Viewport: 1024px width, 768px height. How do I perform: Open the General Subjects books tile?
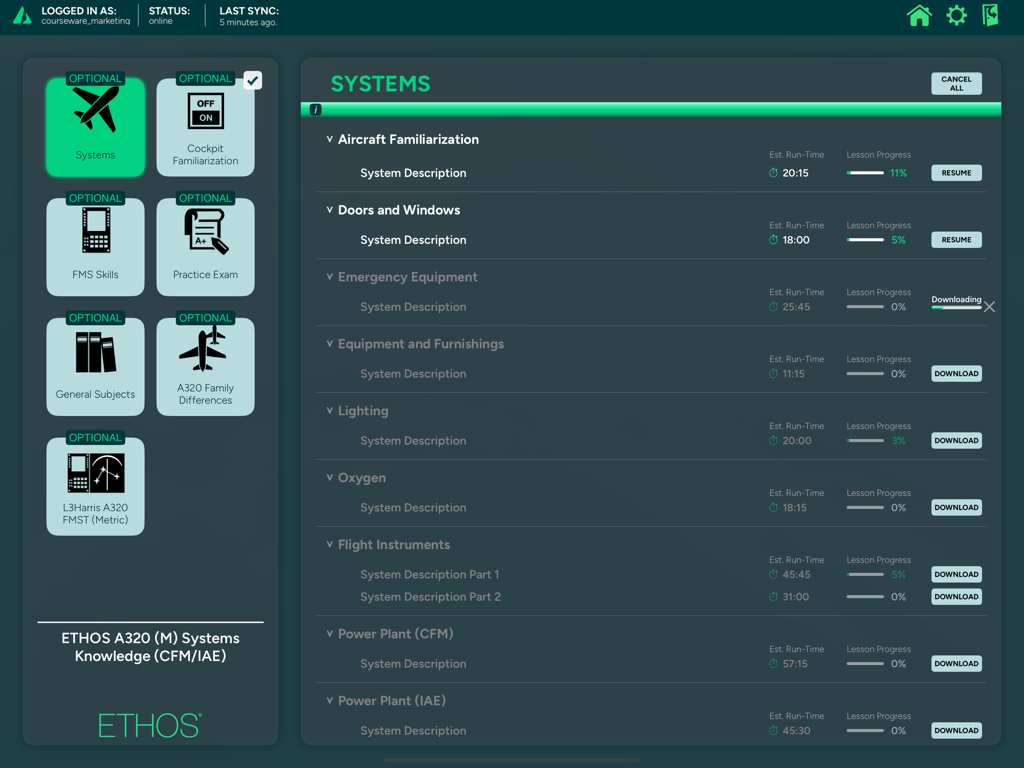(95, 366)
